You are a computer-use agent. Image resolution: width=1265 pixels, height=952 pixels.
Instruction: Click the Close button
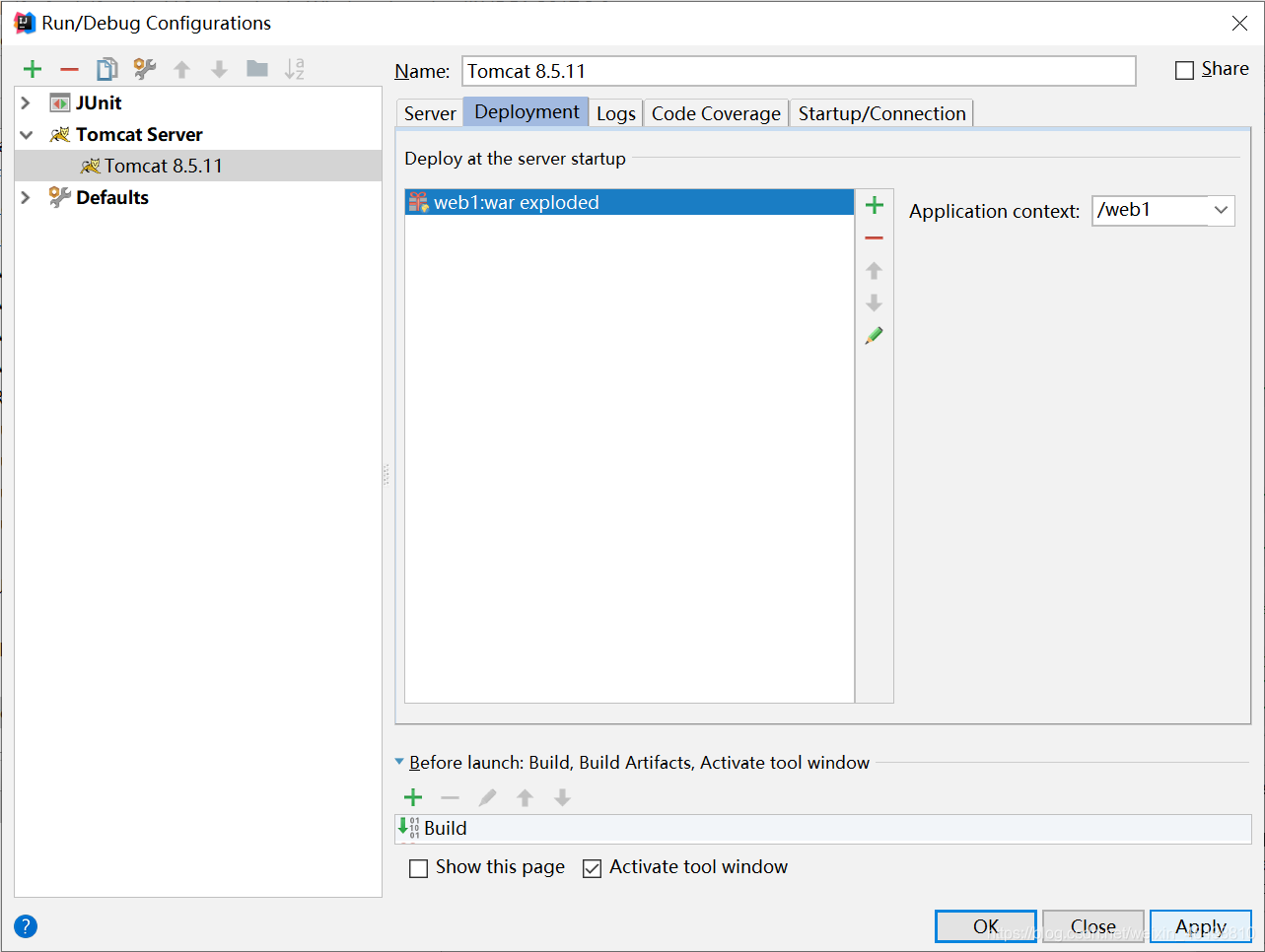tap(1093, 926)
